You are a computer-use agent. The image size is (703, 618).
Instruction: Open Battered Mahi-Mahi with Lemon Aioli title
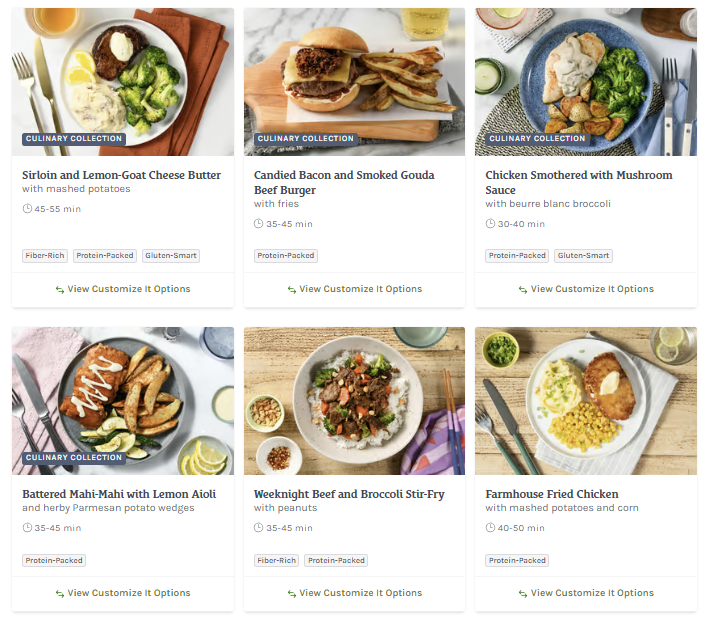119,494
